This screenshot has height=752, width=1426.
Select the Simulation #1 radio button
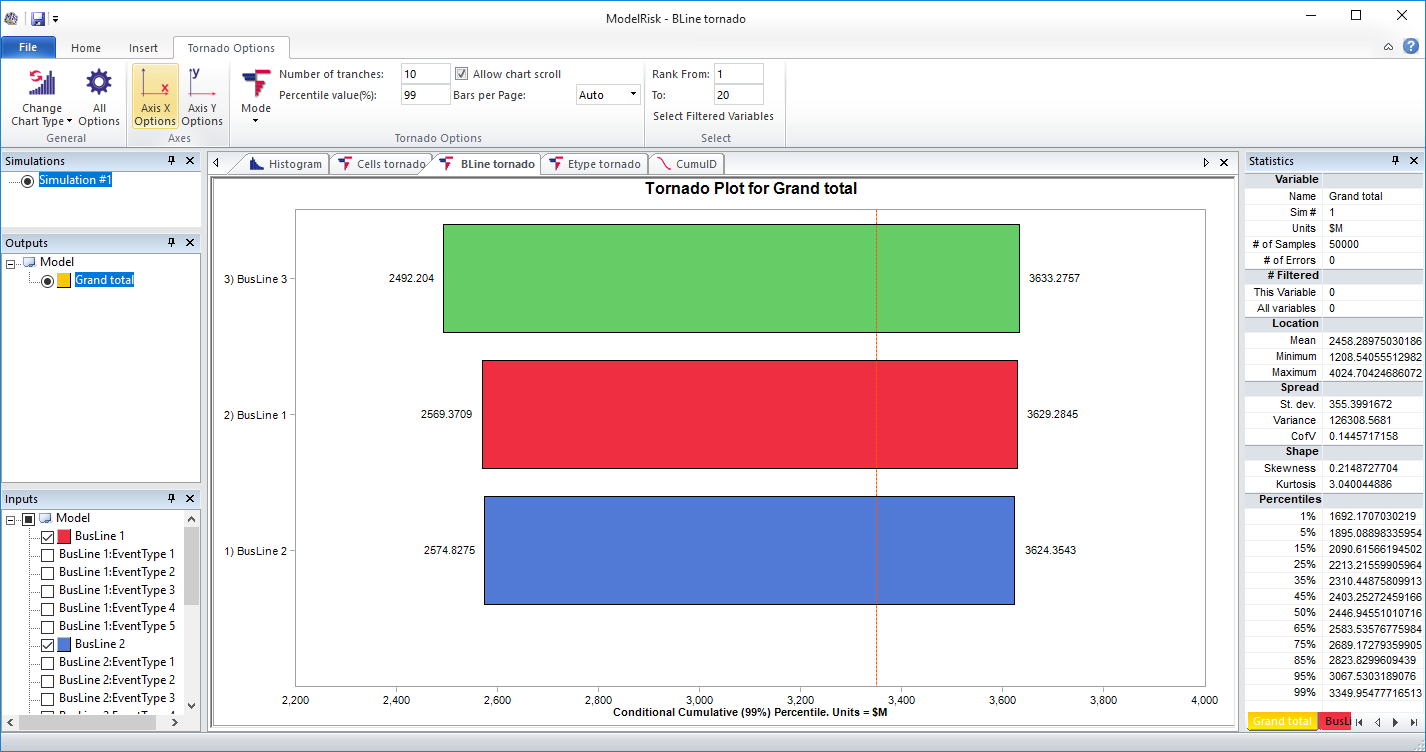coord(27,180)
